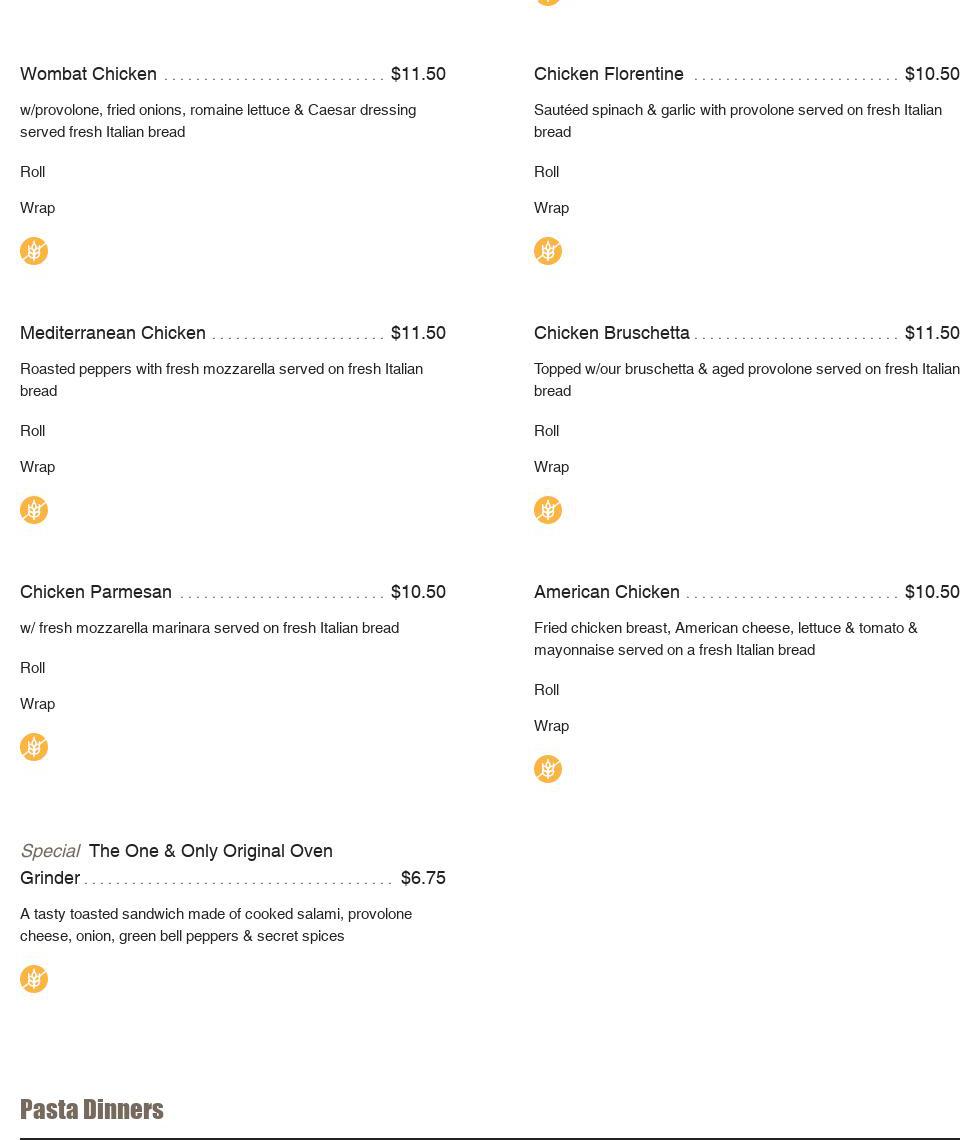The height and width of the screenshot is (1140, 965).
Task: Choose Wrap under Chicken Bruschetta
Action: [551, 467]
